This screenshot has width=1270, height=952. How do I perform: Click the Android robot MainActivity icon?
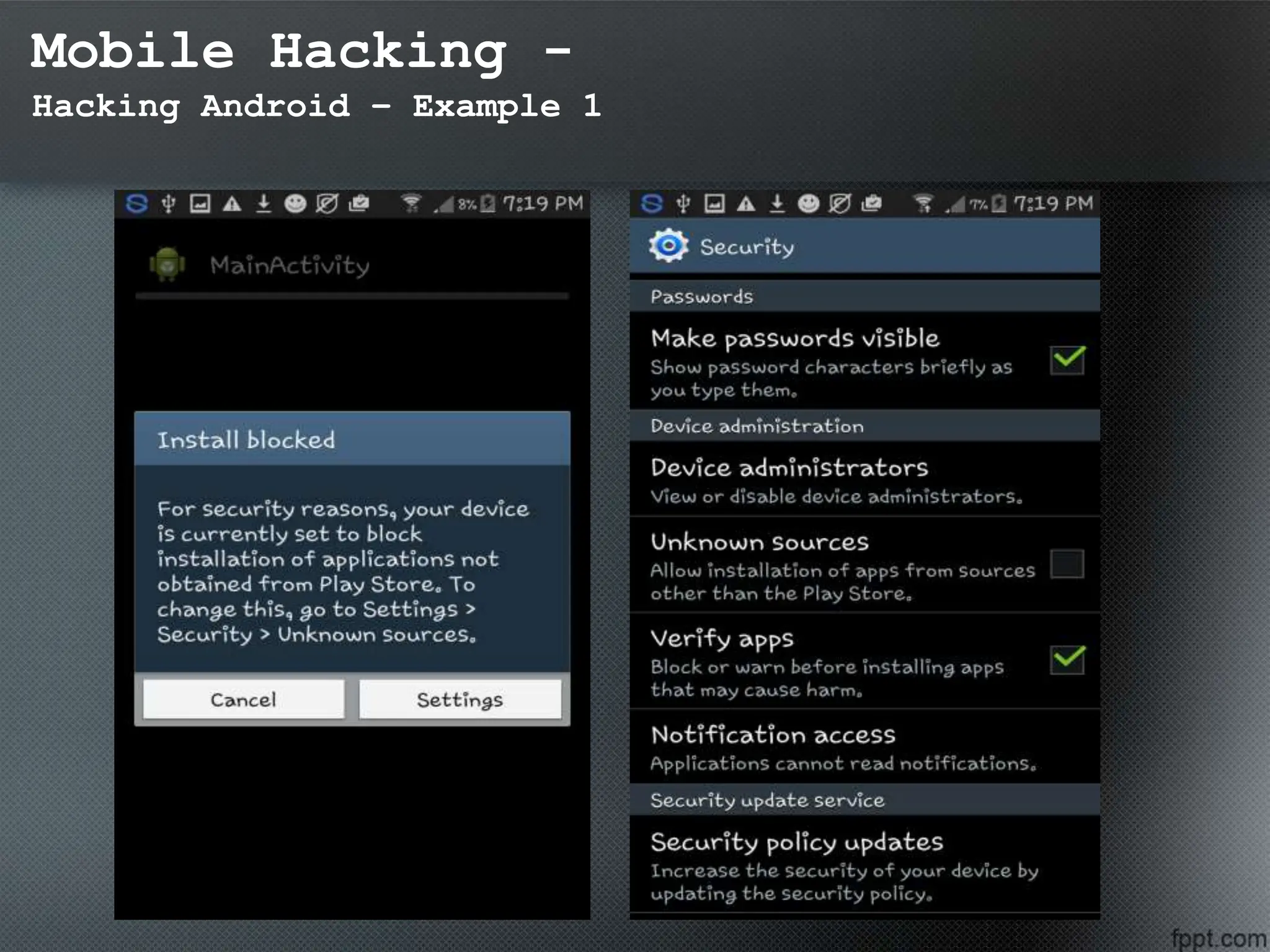(167, 265)
